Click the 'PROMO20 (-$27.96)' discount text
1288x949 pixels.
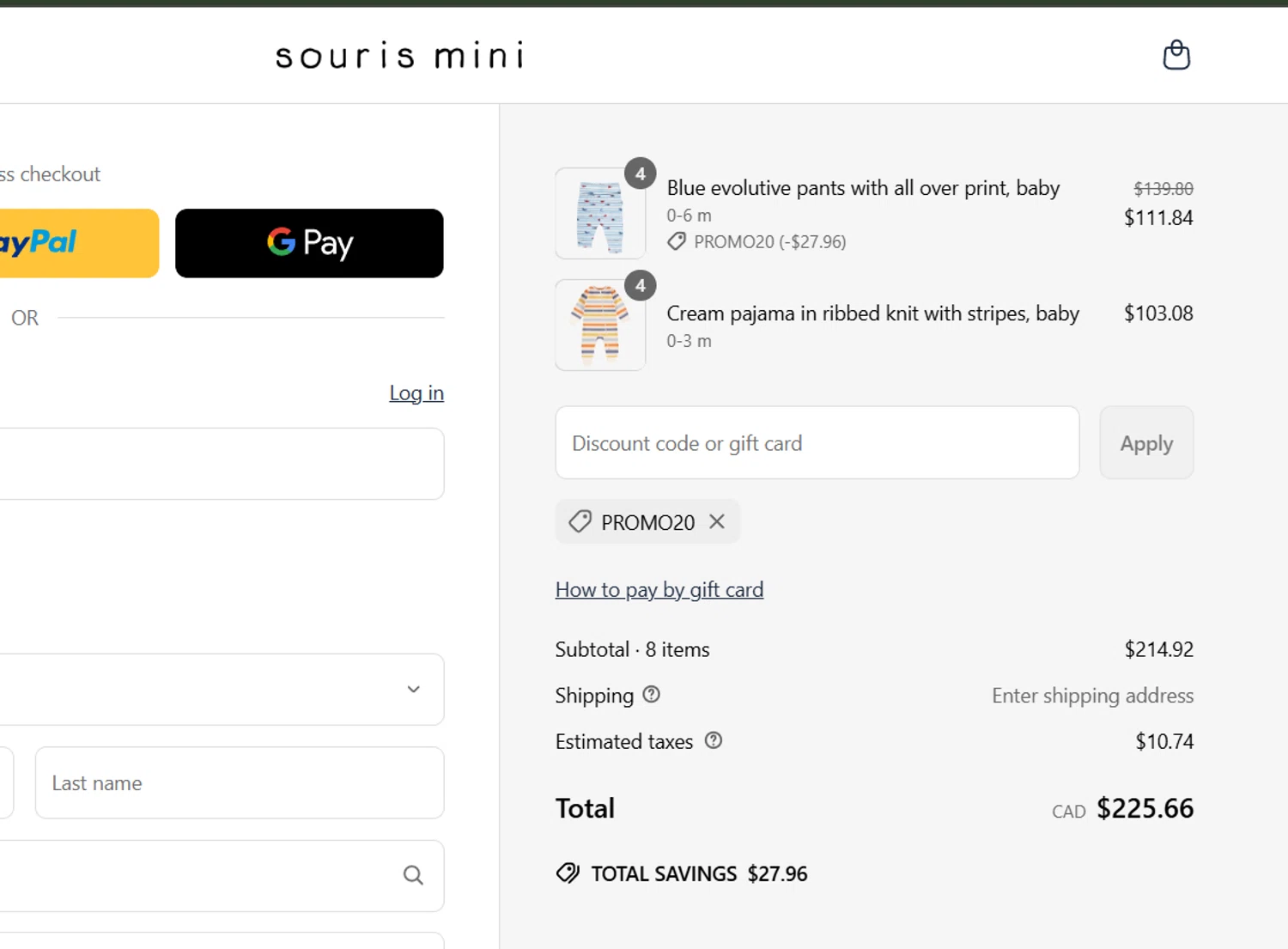[770, 241]
